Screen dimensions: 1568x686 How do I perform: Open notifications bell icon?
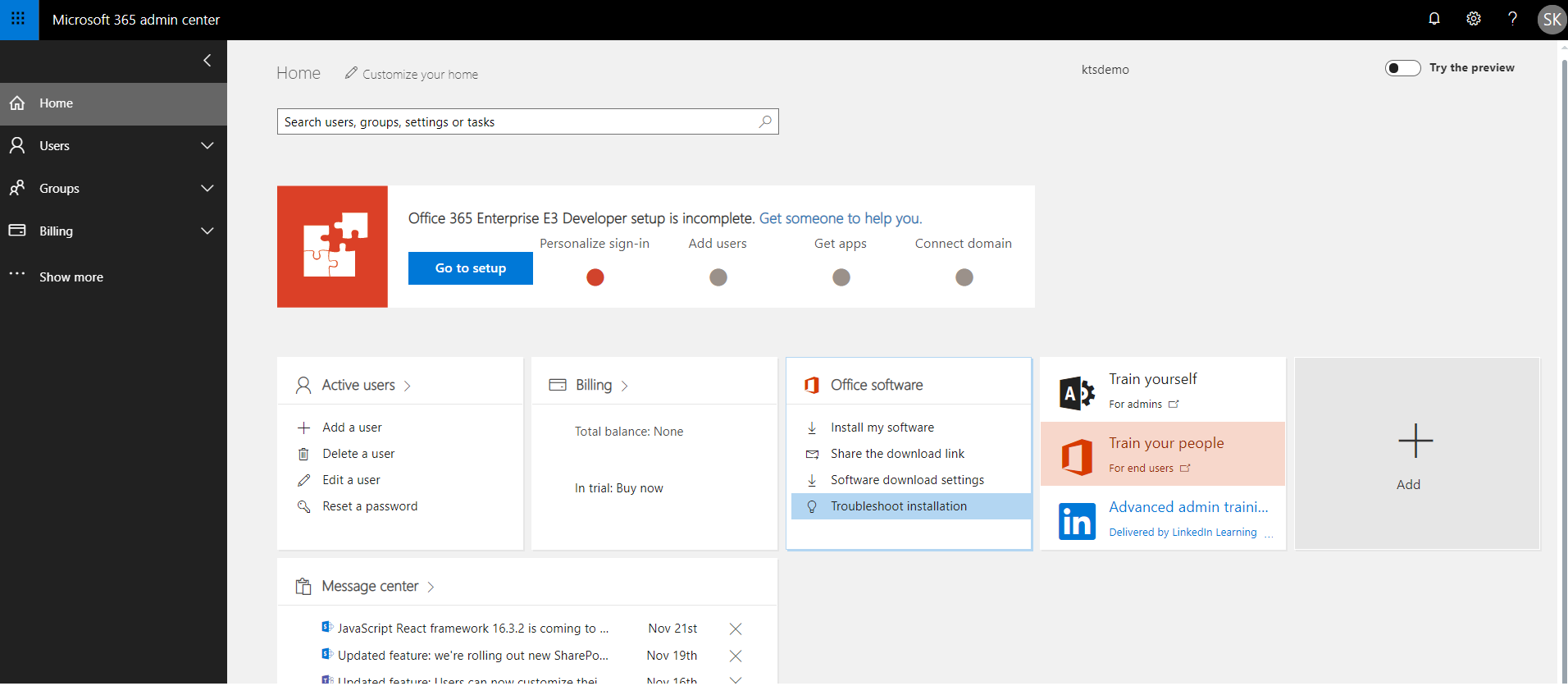click(x=1434, y=19)
